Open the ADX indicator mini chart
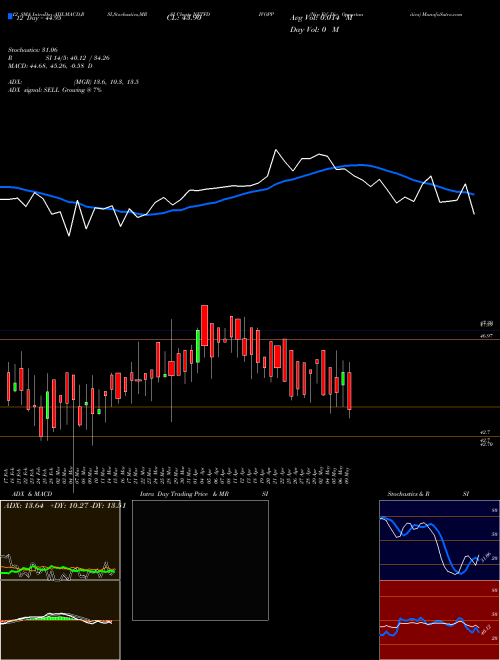 click(x=60, y=540)
